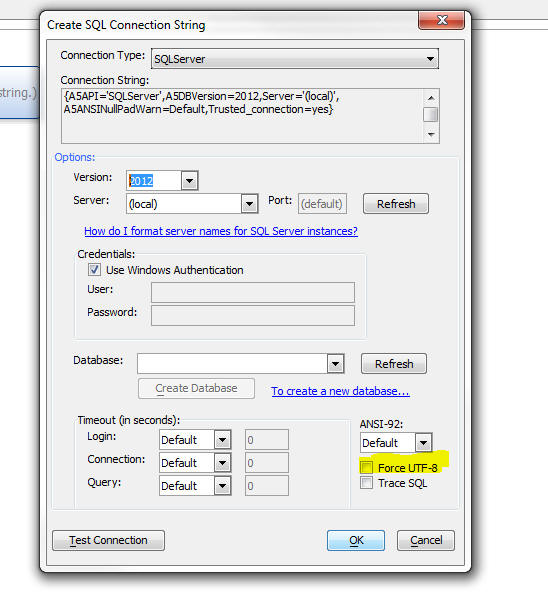
Task: Enable the Force UTF-8 checkbox
Action: point(366,467)
